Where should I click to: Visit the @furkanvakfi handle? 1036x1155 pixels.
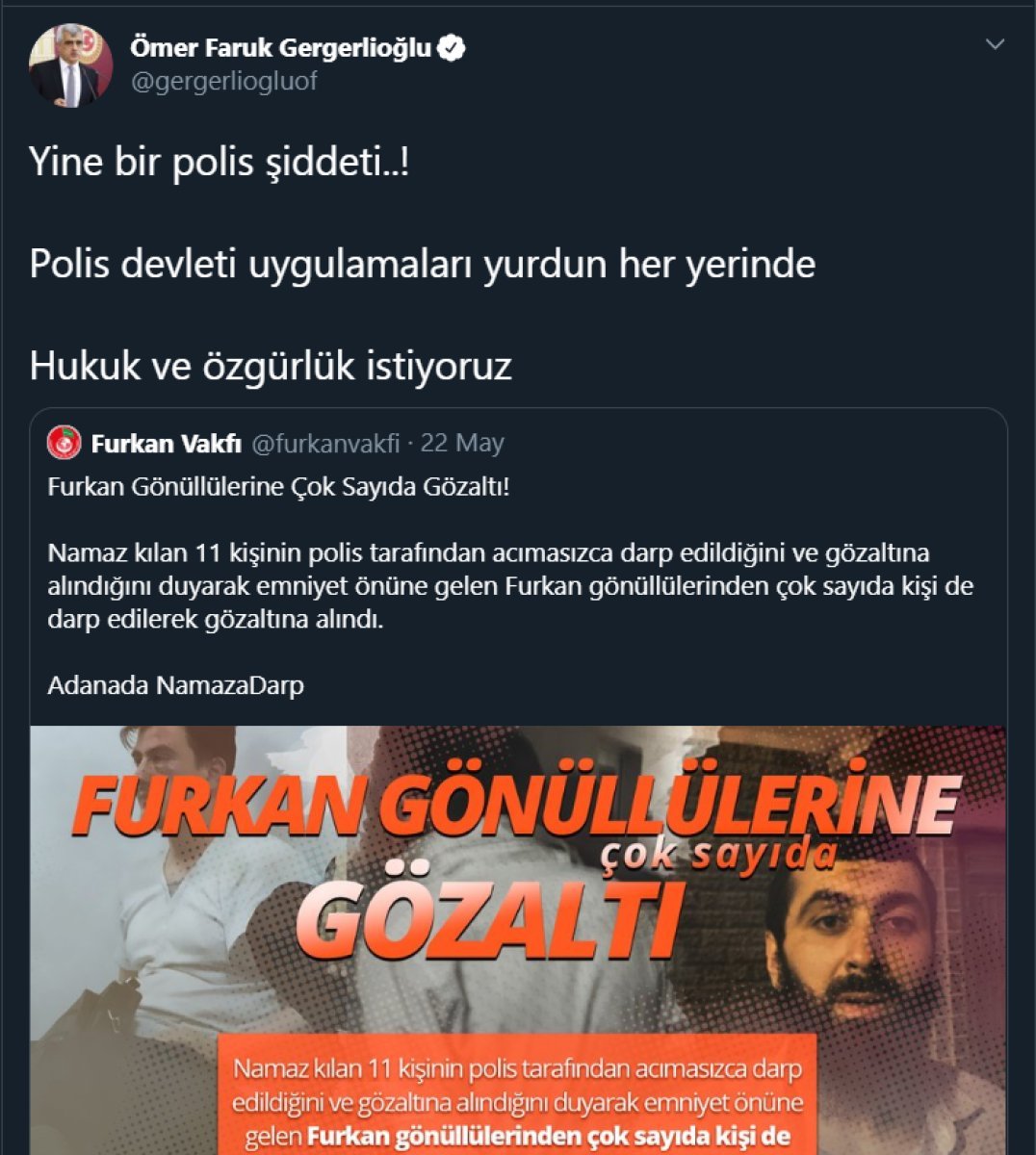(x=325, y=444)
